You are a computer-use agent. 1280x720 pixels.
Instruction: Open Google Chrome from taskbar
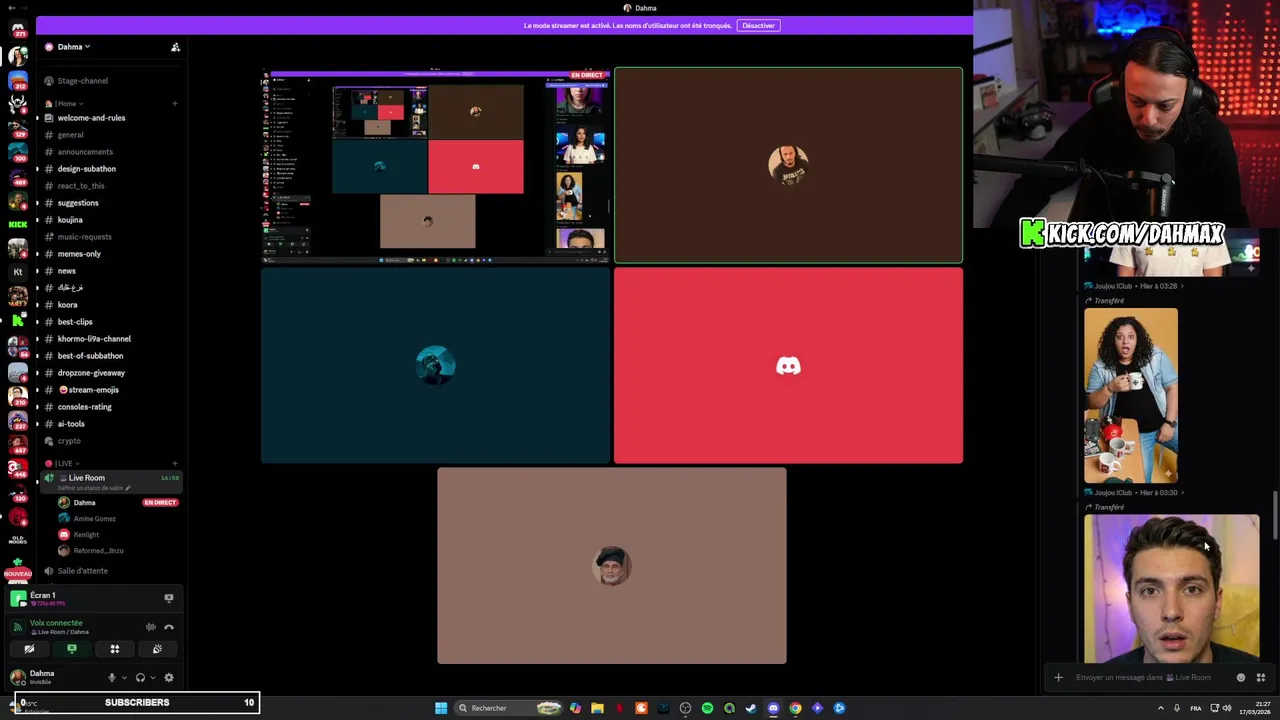(x=795, y=708)
